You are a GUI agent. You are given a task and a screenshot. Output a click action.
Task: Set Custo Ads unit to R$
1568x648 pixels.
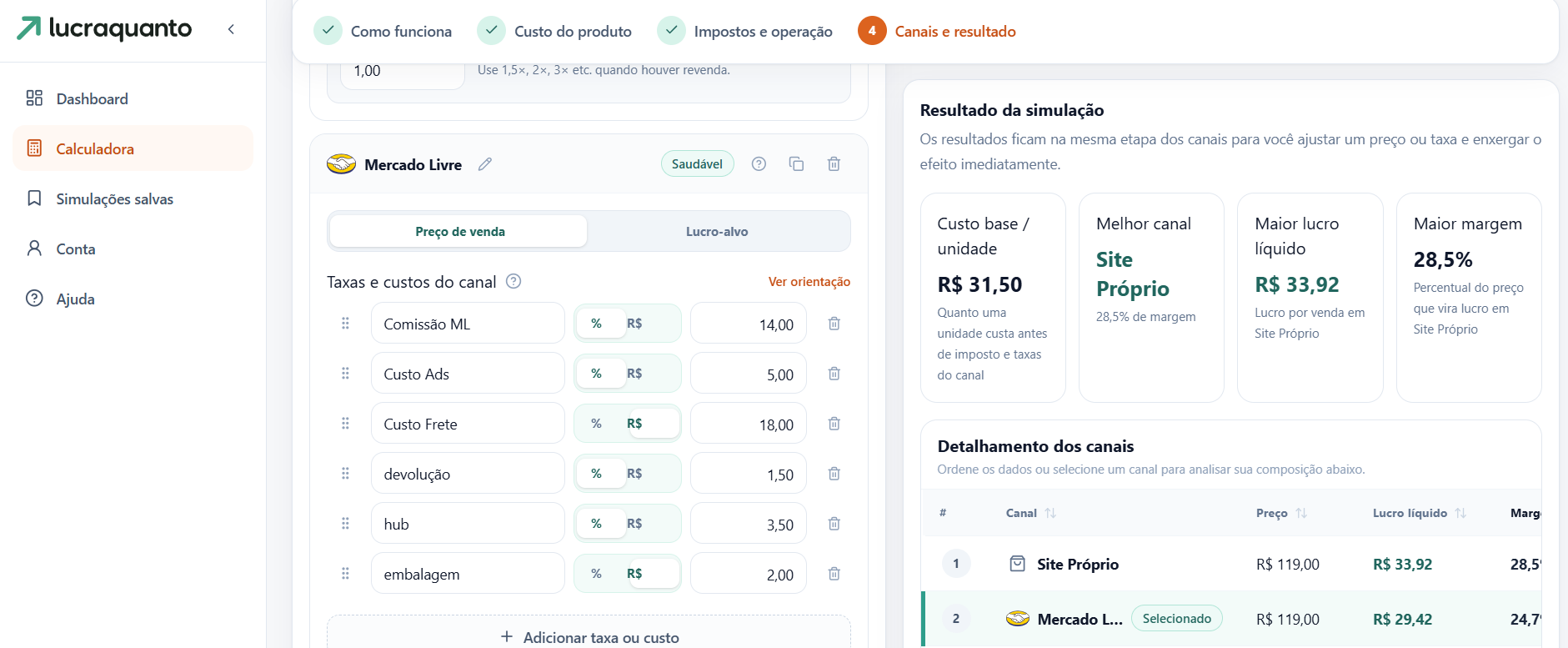point(634,373)
